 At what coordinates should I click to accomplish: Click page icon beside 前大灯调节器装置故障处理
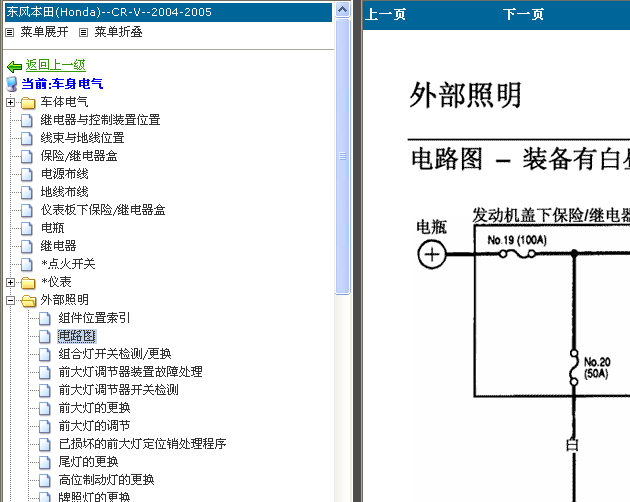(45, 373)
